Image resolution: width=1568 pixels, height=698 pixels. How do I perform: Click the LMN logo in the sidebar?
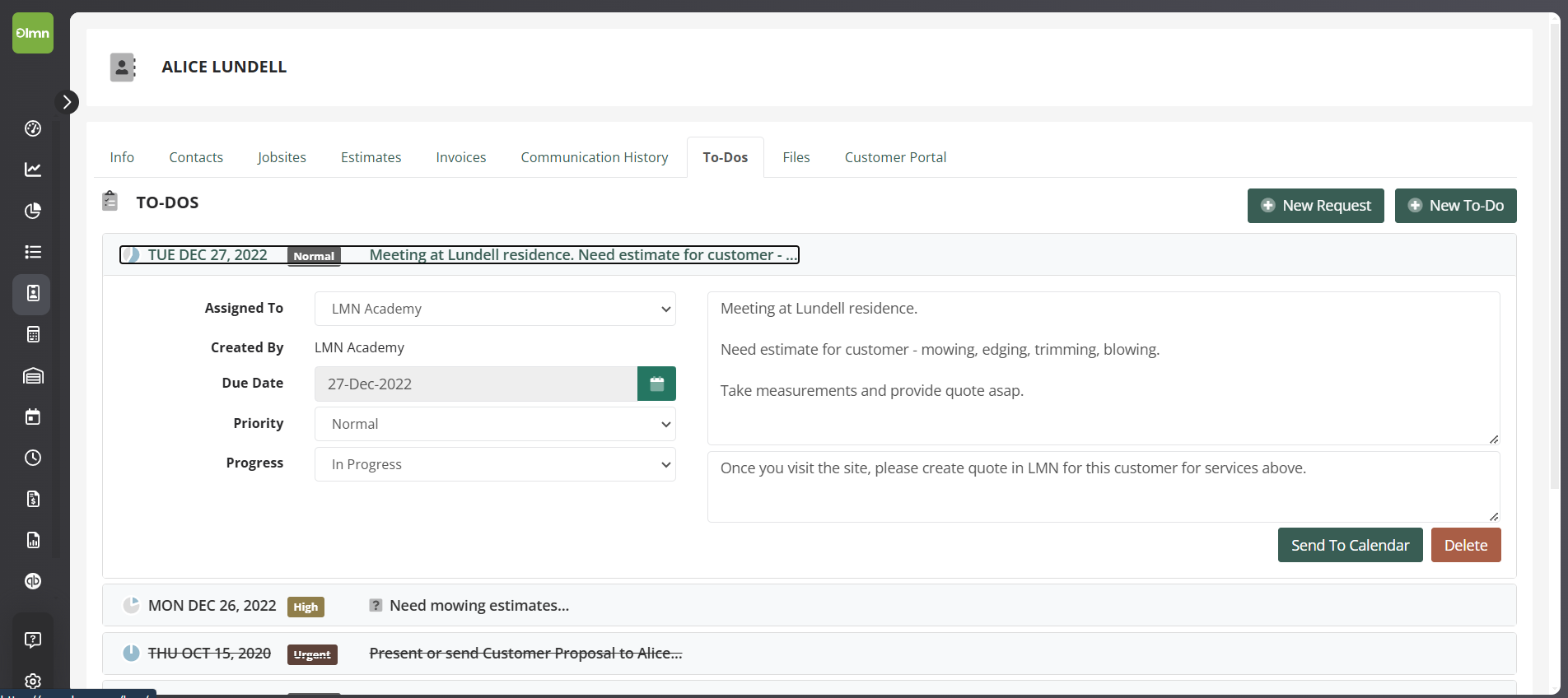pyautogui.click(x=33, y=33)
